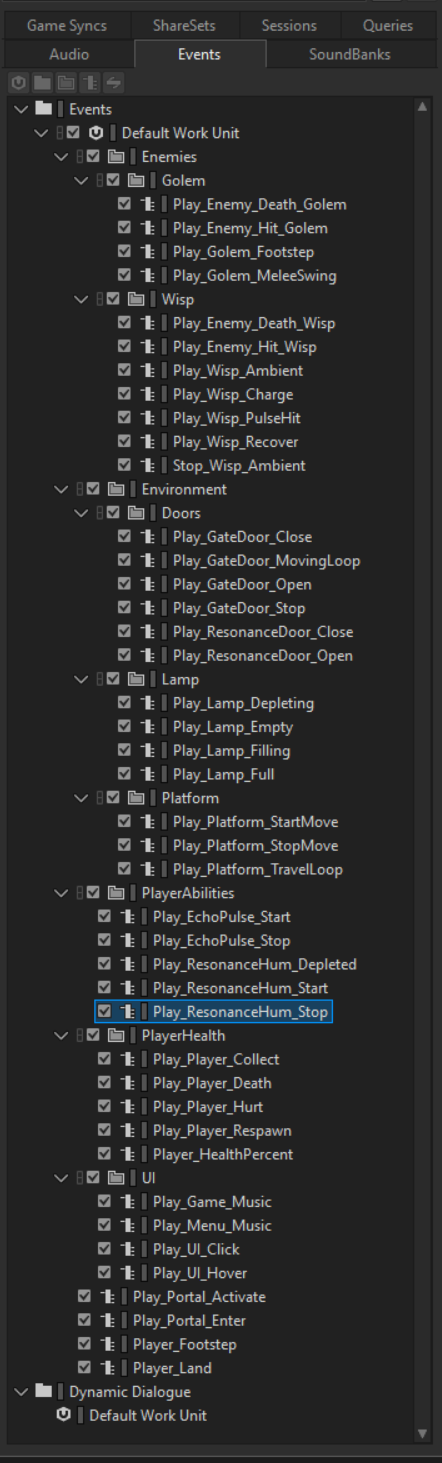Click the Lamp folder icon

[x=136, y=679]
